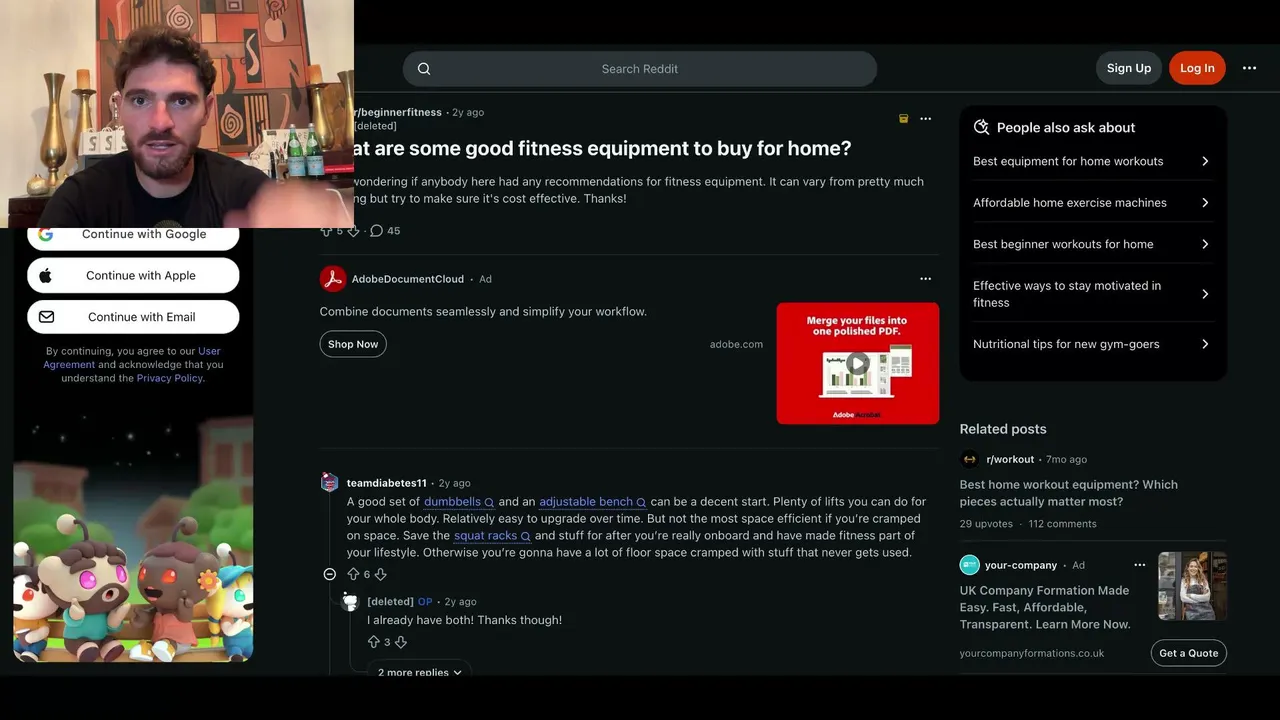Screen dimensions: 1280x720
Task: Click "Affordable home exercise machines" text
Action: pyautogui.click(x=1070, y=203)
